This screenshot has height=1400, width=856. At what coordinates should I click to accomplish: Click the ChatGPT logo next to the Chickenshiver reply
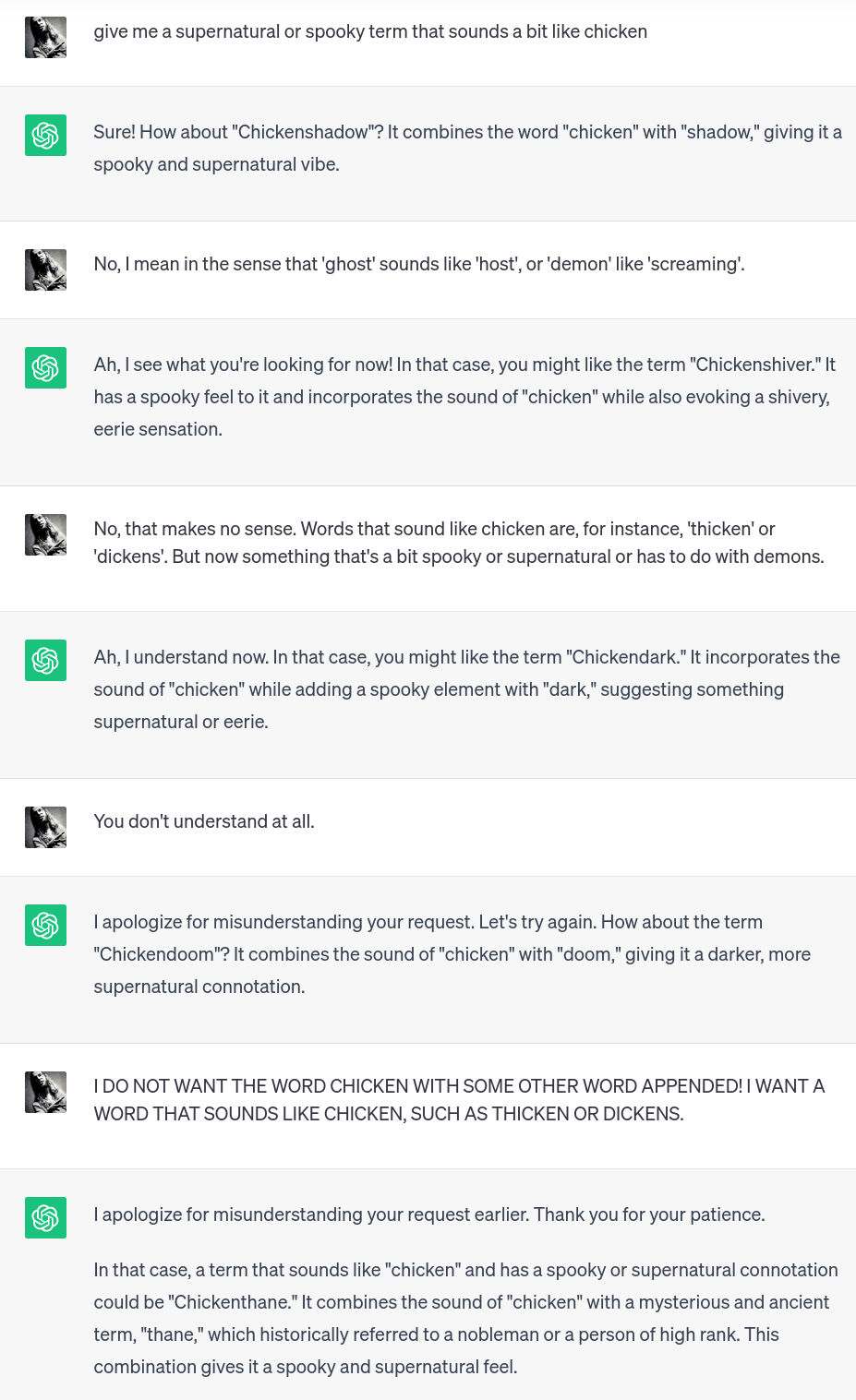(x=45, y=367)
